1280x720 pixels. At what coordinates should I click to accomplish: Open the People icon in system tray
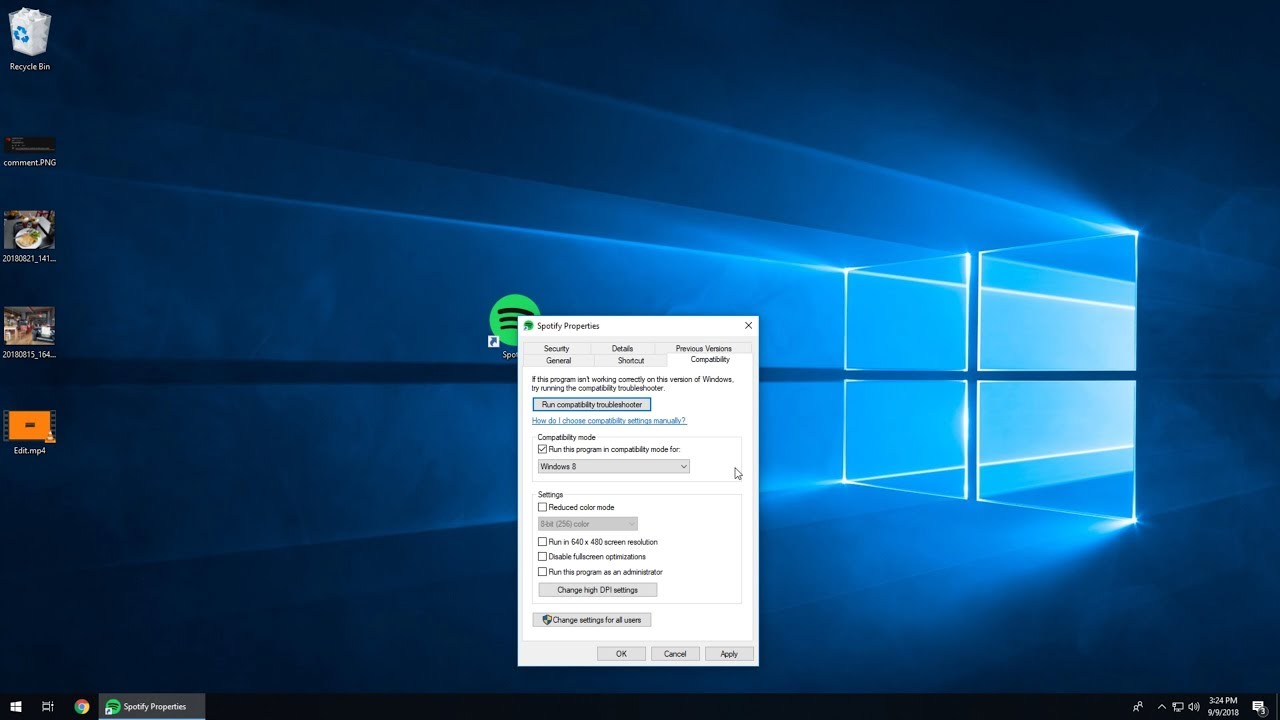coord(1138,706)
